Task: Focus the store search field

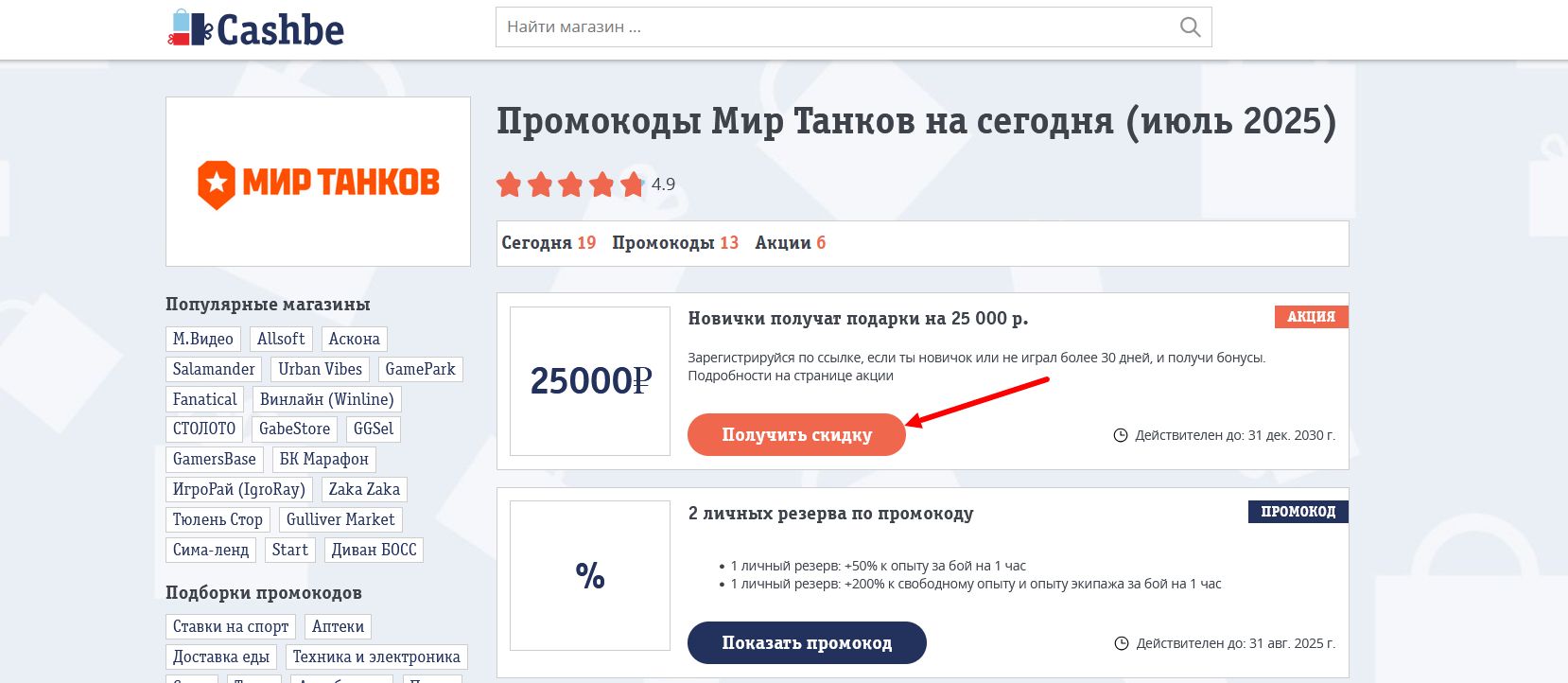Action: pyautogui.click(x=853, y=27)
